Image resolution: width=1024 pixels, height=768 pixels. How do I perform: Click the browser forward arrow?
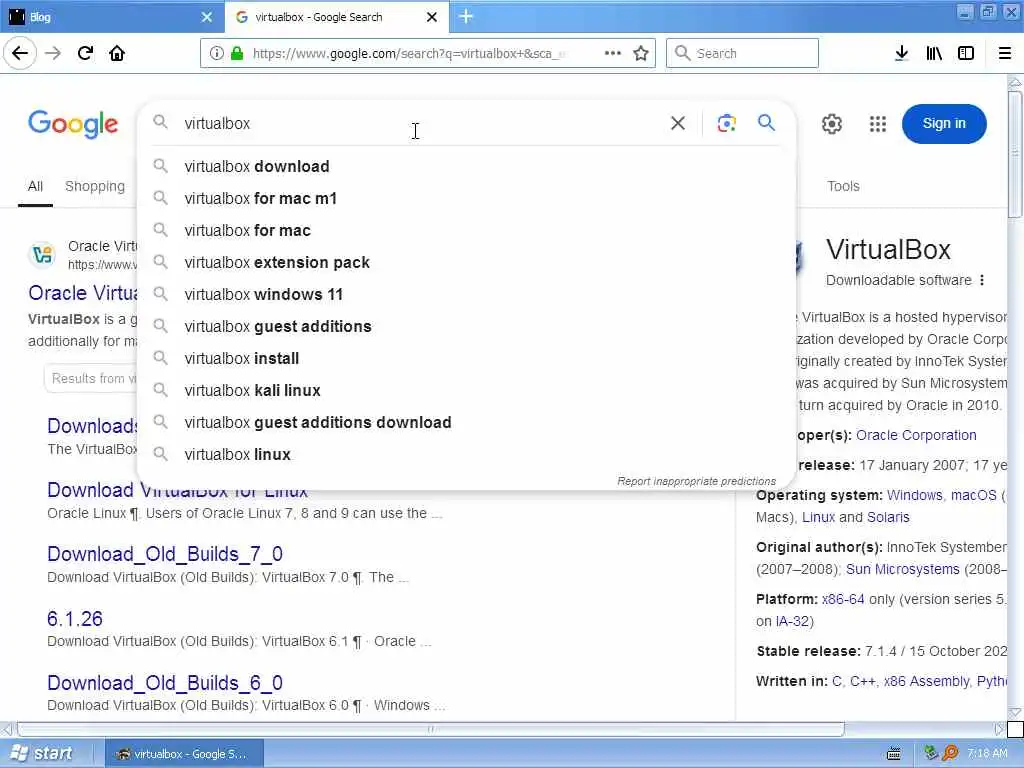(x=53, y=53)
